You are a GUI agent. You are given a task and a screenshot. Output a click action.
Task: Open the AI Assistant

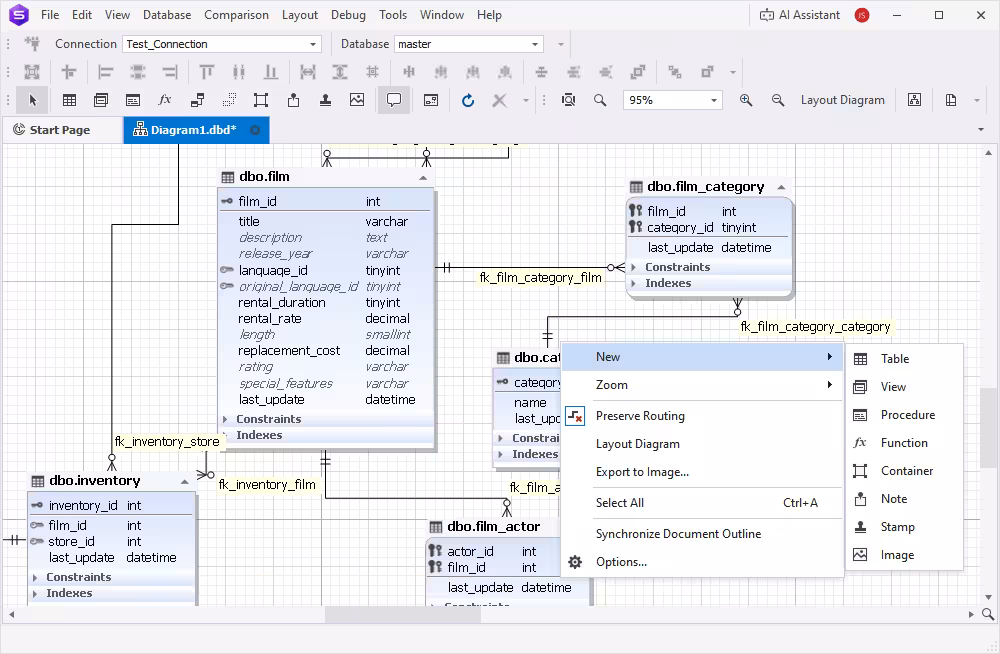(800, 15)
